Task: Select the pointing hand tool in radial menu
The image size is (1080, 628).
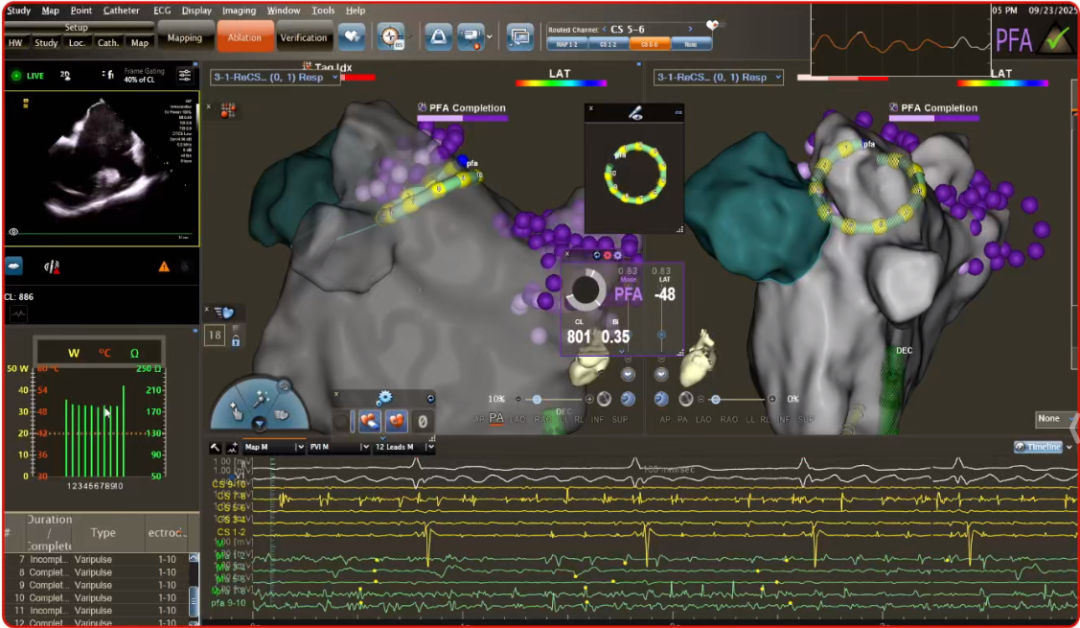Action: pos(235,411)
